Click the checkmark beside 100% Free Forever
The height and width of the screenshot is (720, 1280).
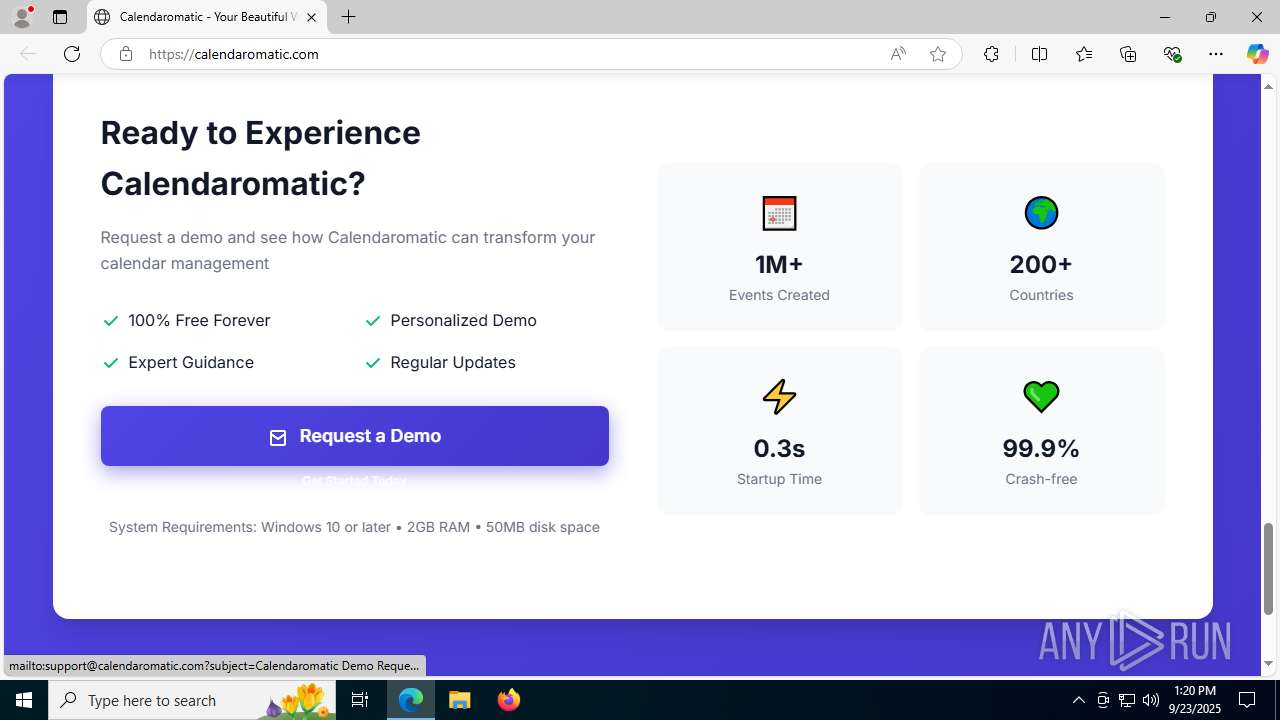point(111,321)
